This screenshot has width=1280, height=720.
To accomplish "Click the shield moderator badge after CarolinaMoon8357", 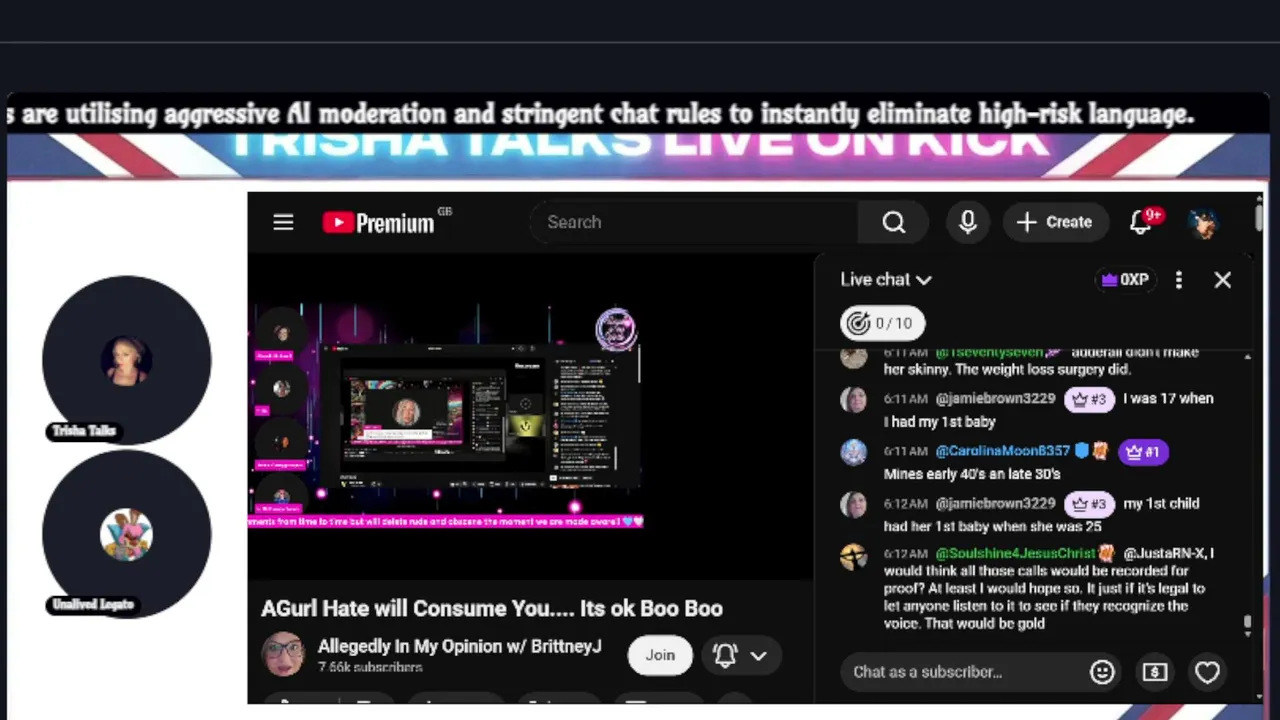I will click(1082, 451).
